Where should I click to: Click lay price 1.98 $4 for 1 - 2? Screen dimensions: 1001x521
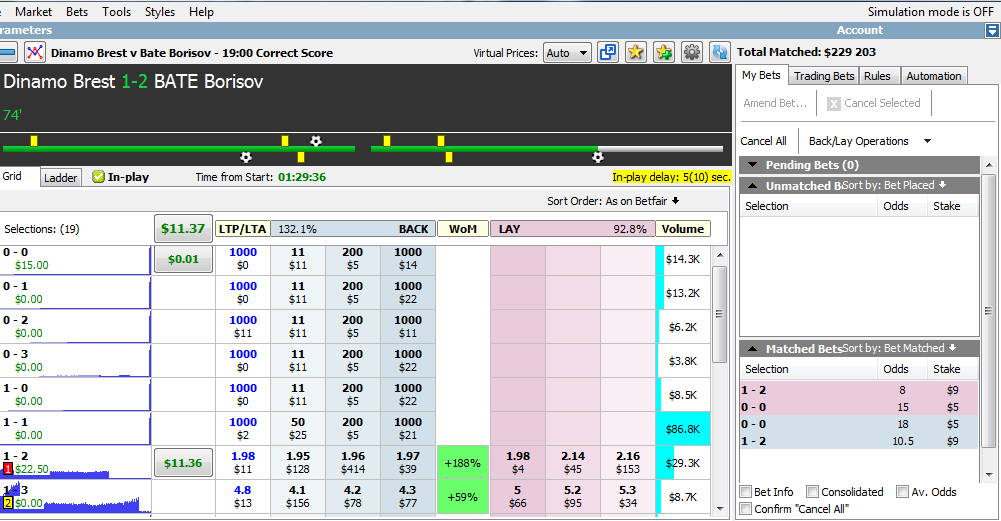tap(518, 462)
